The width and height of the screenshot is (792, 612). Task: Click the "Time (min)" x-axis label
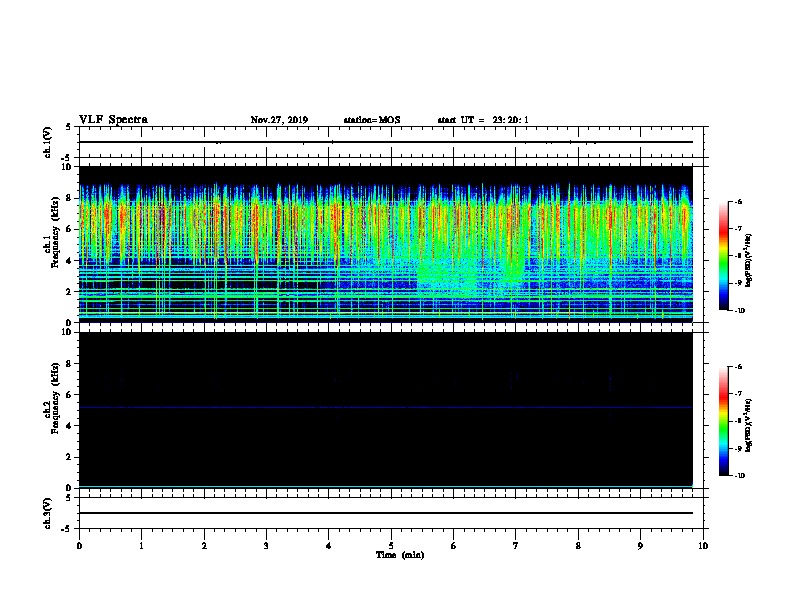pos(400,555)
